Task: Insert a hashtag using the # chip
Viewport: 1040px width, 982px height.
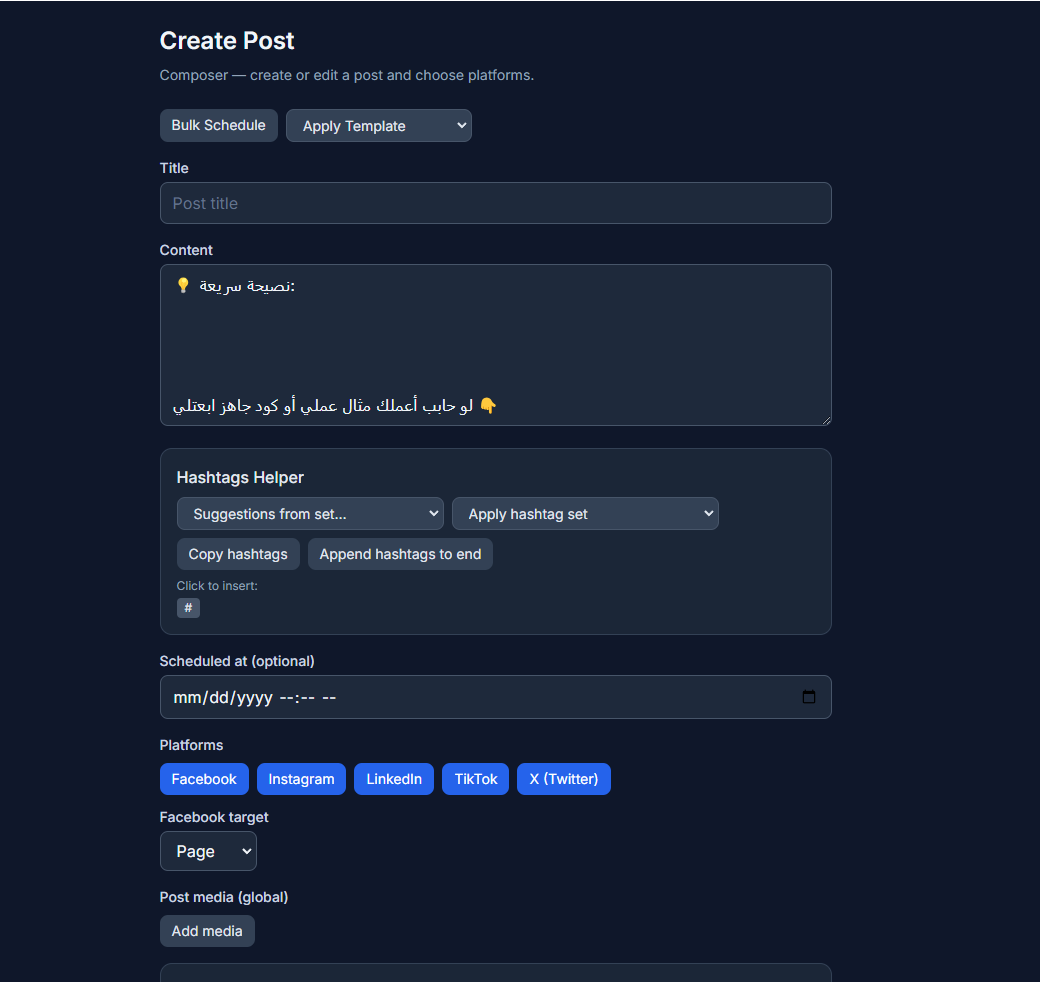Action: [188, 607]
